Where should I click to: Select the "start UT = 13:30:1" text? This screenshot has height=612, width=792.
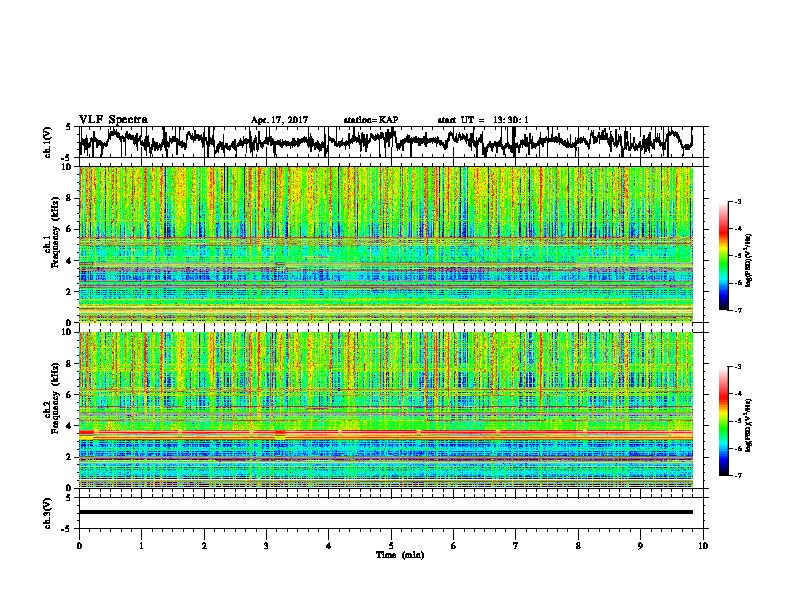[483, 120]
